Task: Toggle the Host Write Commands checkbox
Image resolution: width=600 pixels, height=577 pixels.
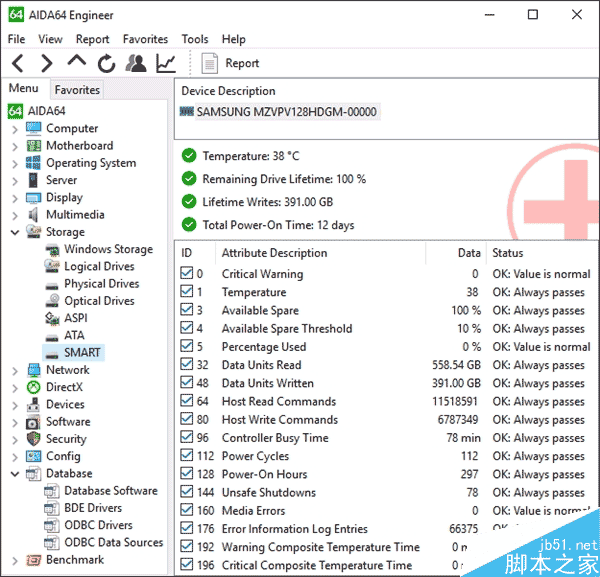Action: coord(187,419)
